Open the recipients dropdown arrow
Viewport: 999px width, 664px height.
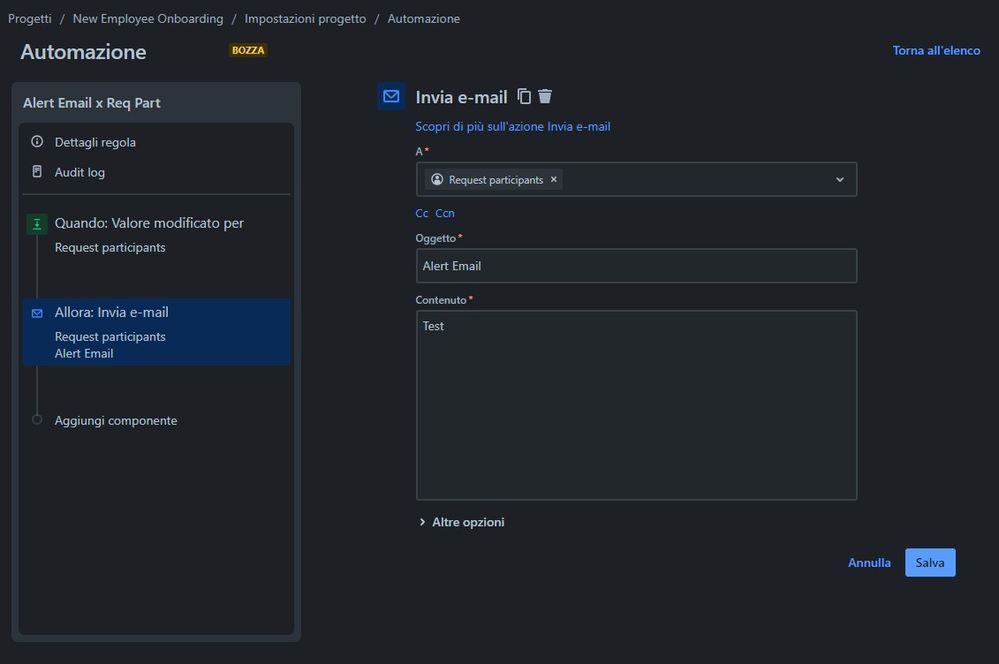tap(840, 180)
